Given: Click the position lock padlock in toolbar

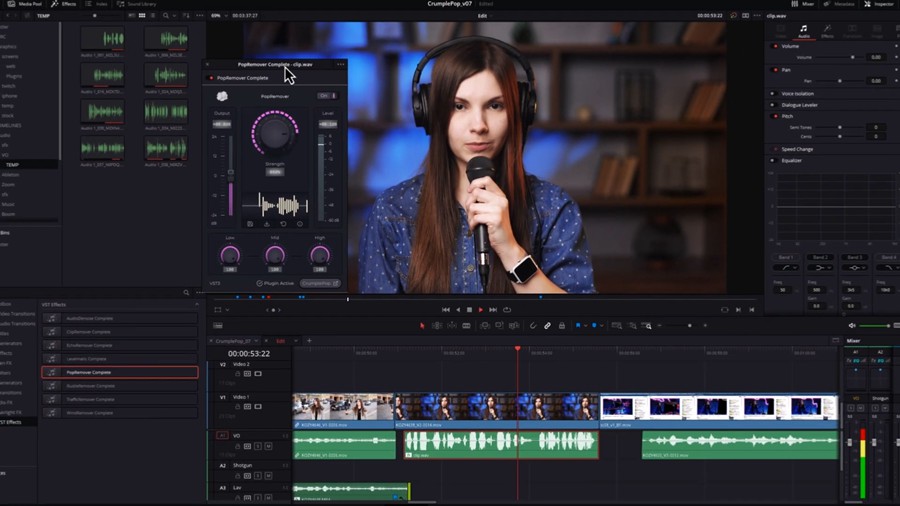Looking at the screenshot, I should 562,325.
